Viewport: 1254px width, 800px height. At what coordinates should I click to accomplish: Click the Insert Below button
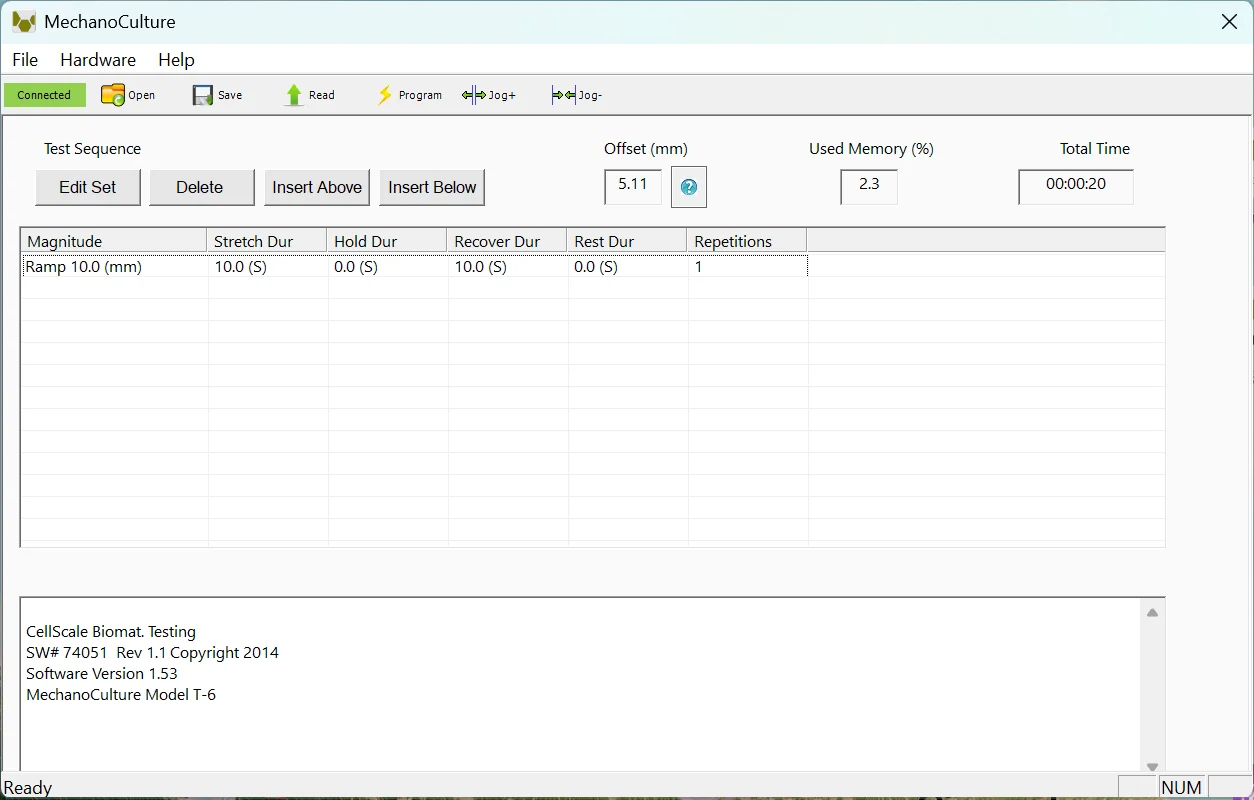coord(432,187)
